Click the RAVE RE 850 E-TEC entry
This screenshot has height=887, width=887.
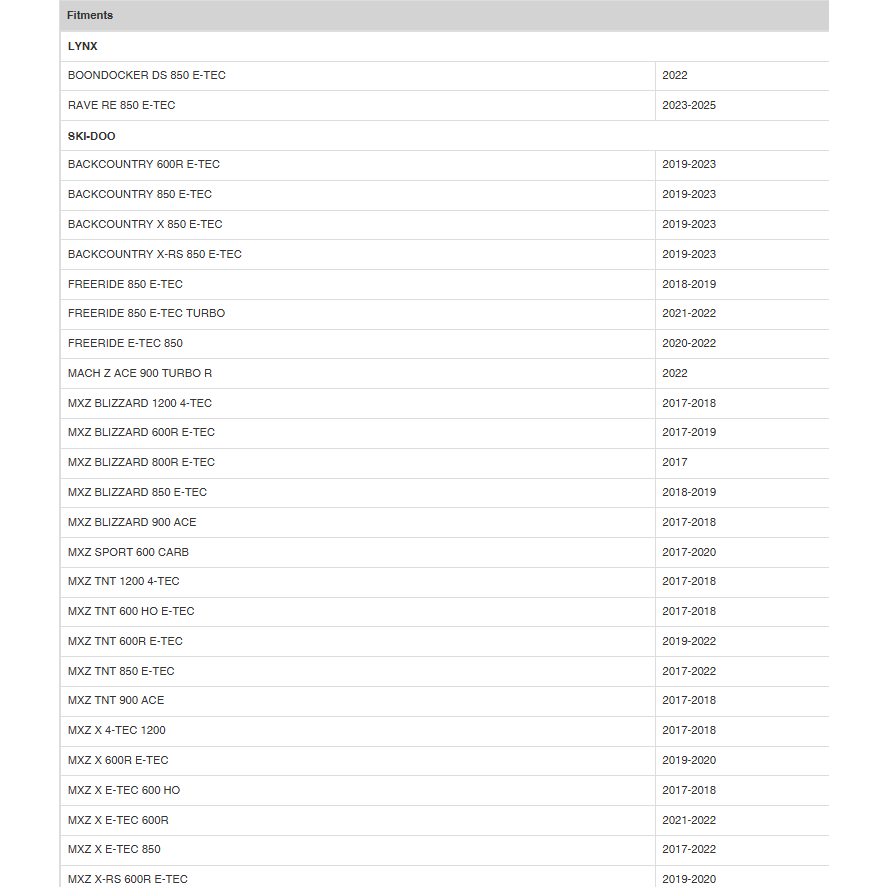pyautogui.click(x=122, y=105)
